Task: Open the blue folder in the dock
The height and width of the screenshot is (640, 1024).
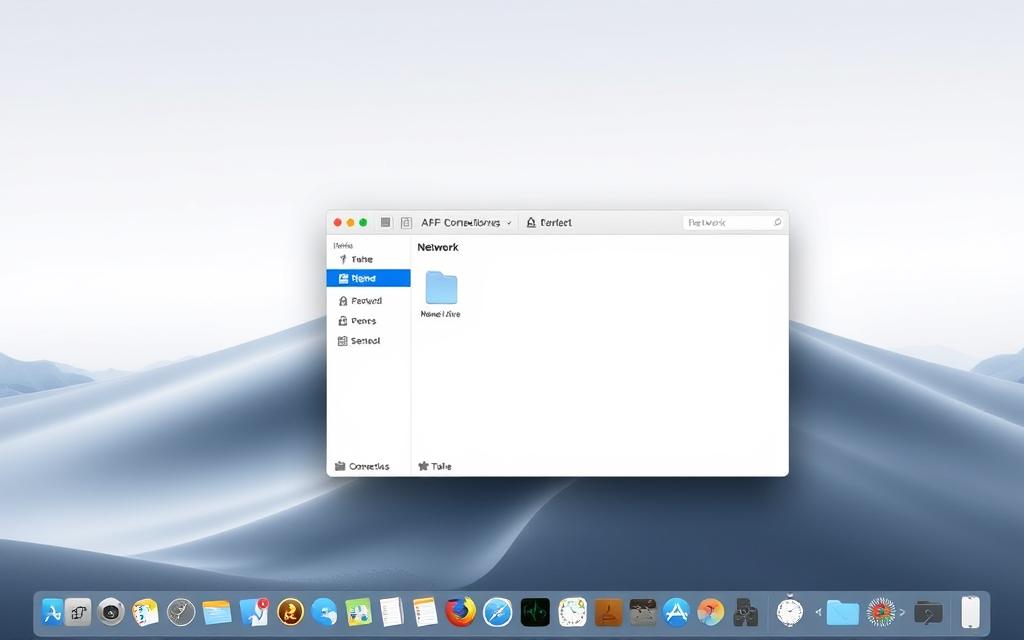Action: [843, 612]
